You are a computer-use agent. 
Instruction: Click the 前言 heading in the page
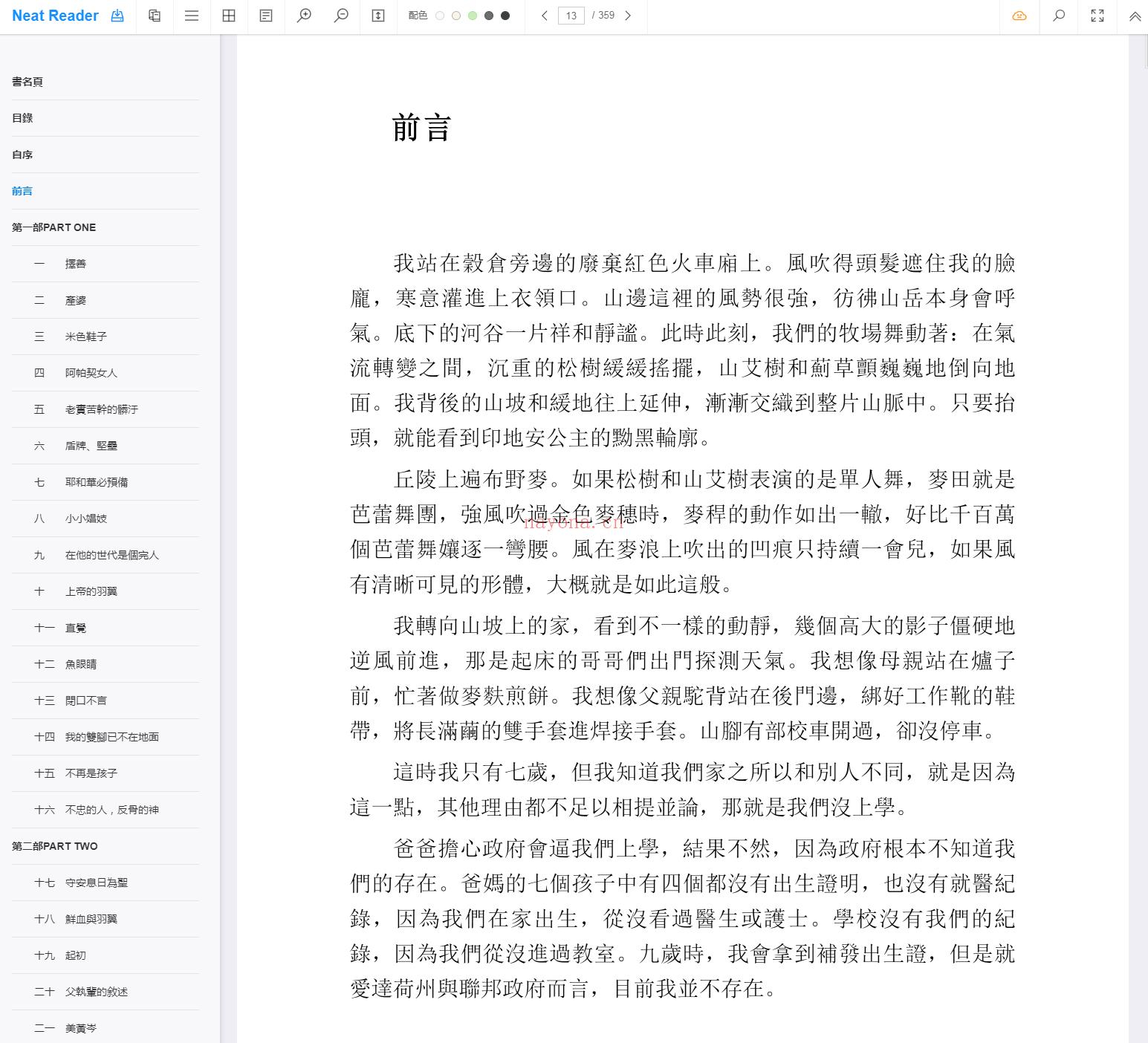(421, 128)
